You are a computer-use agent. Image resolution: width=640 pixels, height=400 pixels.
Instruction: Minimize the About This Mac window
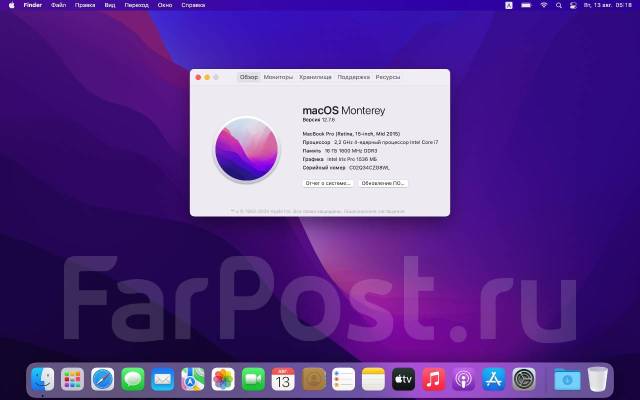click(207, 77)
